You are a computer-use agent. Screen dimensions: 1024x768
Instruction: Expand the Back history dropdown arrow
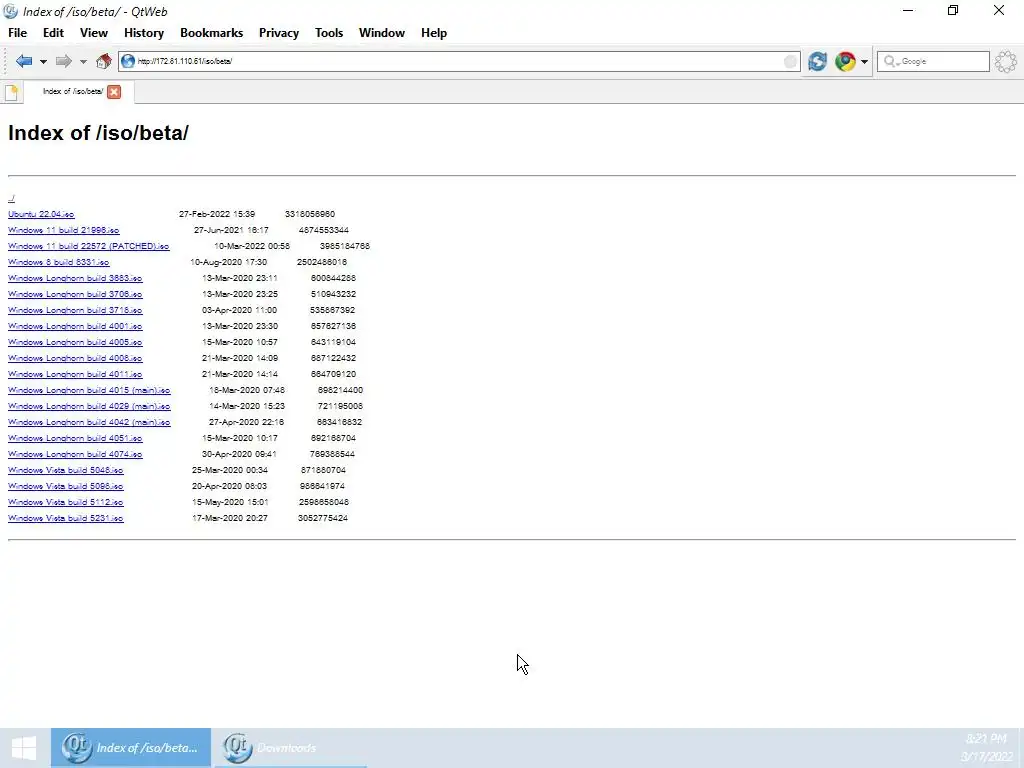pos(43,62)
